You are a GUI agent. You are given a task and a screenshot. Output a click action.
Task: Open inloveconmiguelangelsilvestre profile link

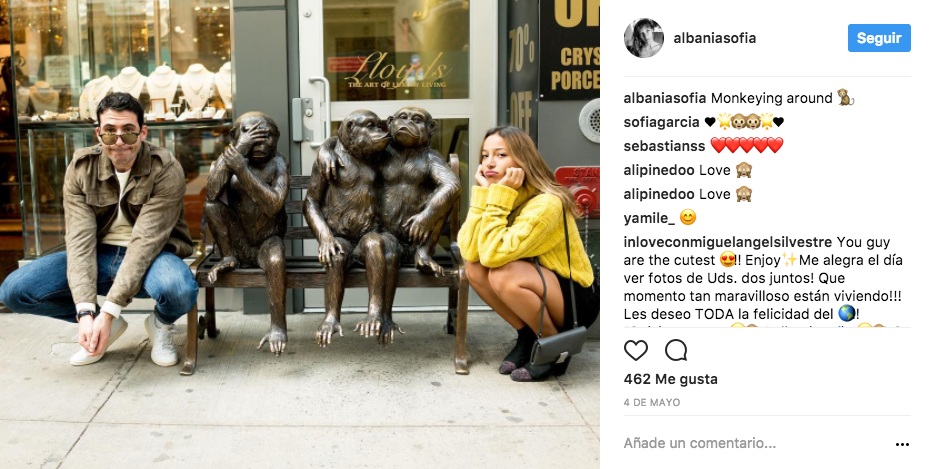[728, 242]
